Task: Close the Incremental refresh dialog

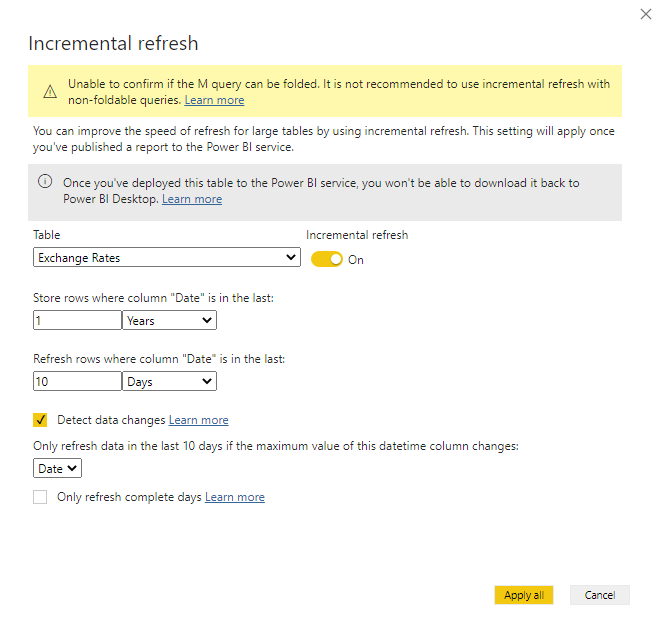Action: click(645, 14)
